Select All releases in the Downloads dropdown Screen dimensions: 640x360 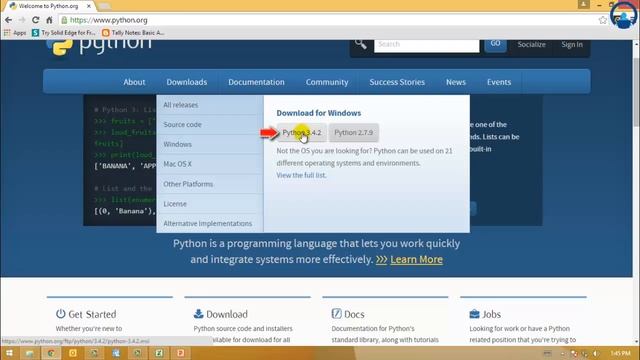[x=210, y=105]
